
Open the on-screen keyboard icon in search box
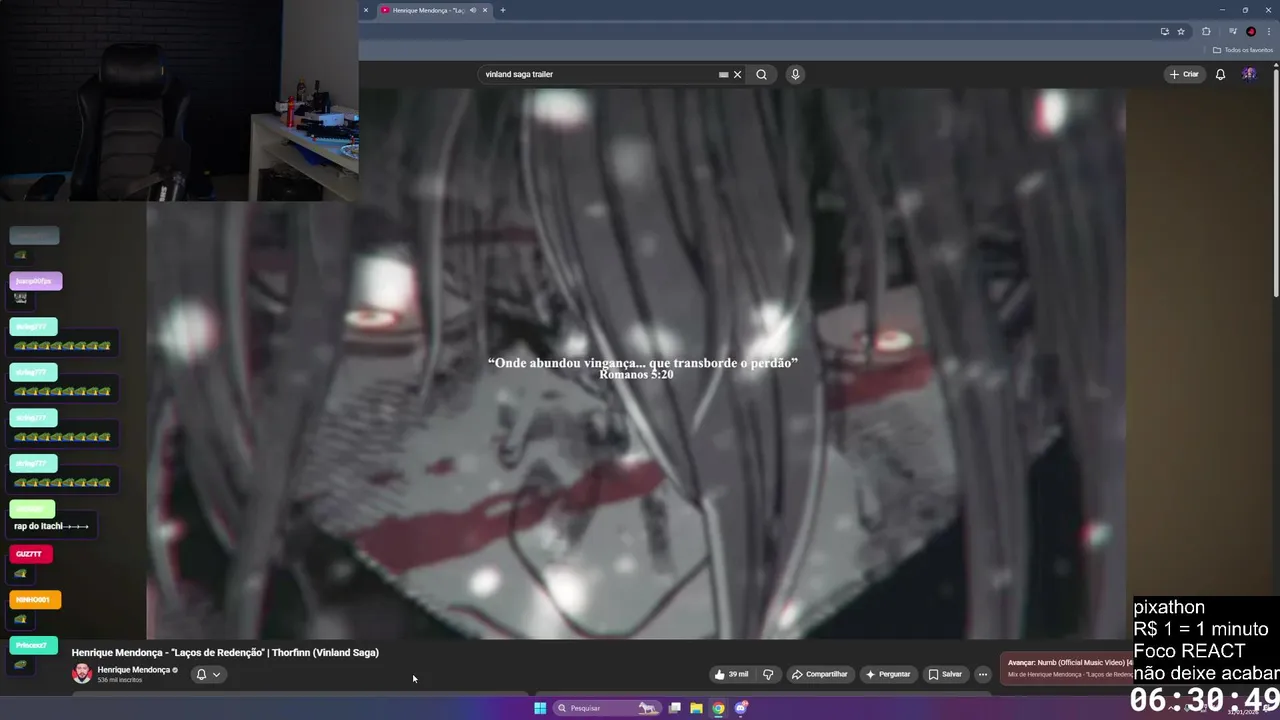click(723, 74)
